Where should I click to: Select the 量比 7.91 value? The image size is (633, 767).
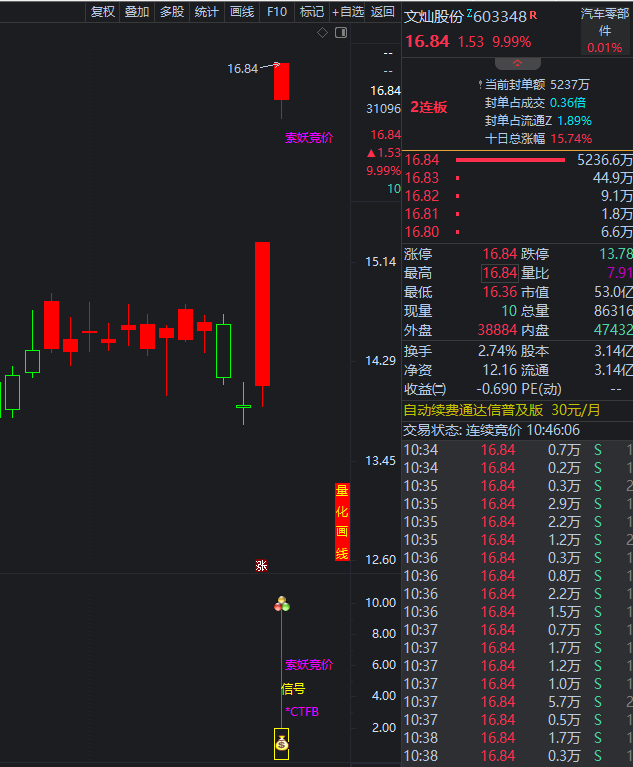tap(619, 273)
